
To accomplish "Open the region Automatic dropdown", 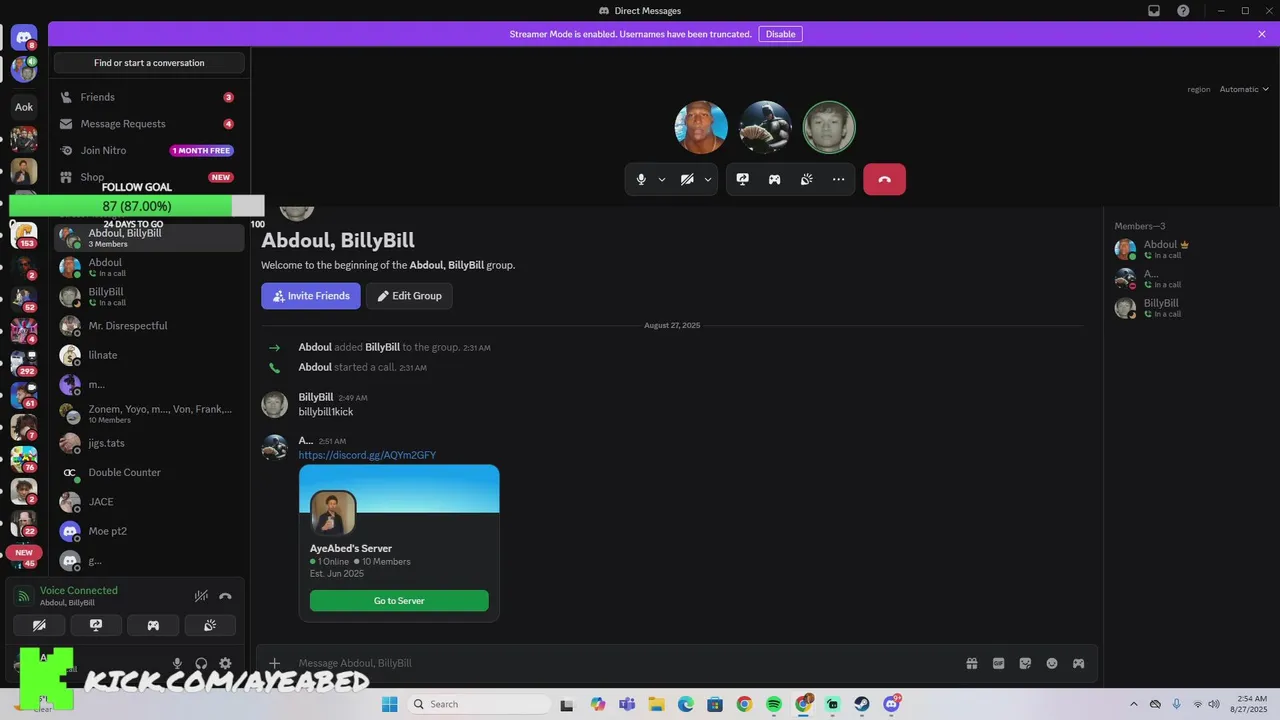I will 1244,89.
